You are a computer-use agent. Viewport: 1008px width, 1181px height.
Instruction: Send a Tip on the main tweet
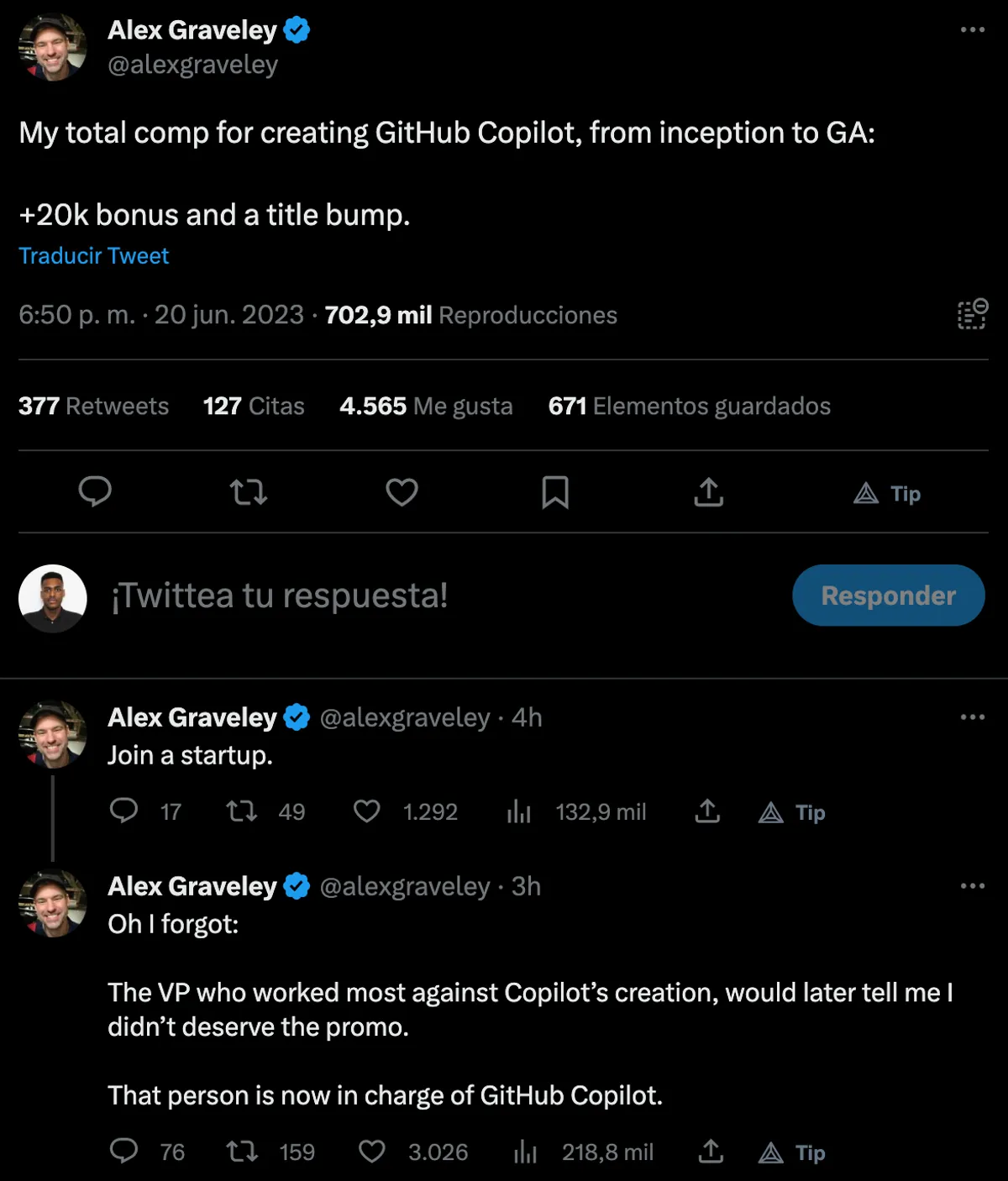pyautogui.click(x=887, y=493)
